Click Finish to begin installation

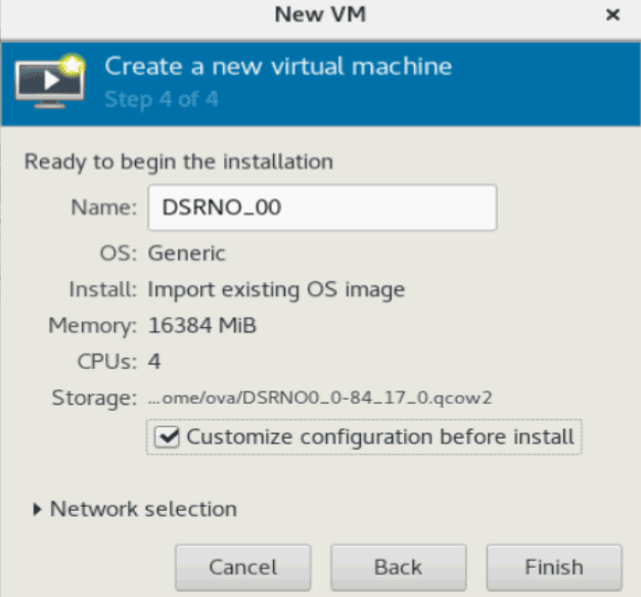tap(554, 568)
